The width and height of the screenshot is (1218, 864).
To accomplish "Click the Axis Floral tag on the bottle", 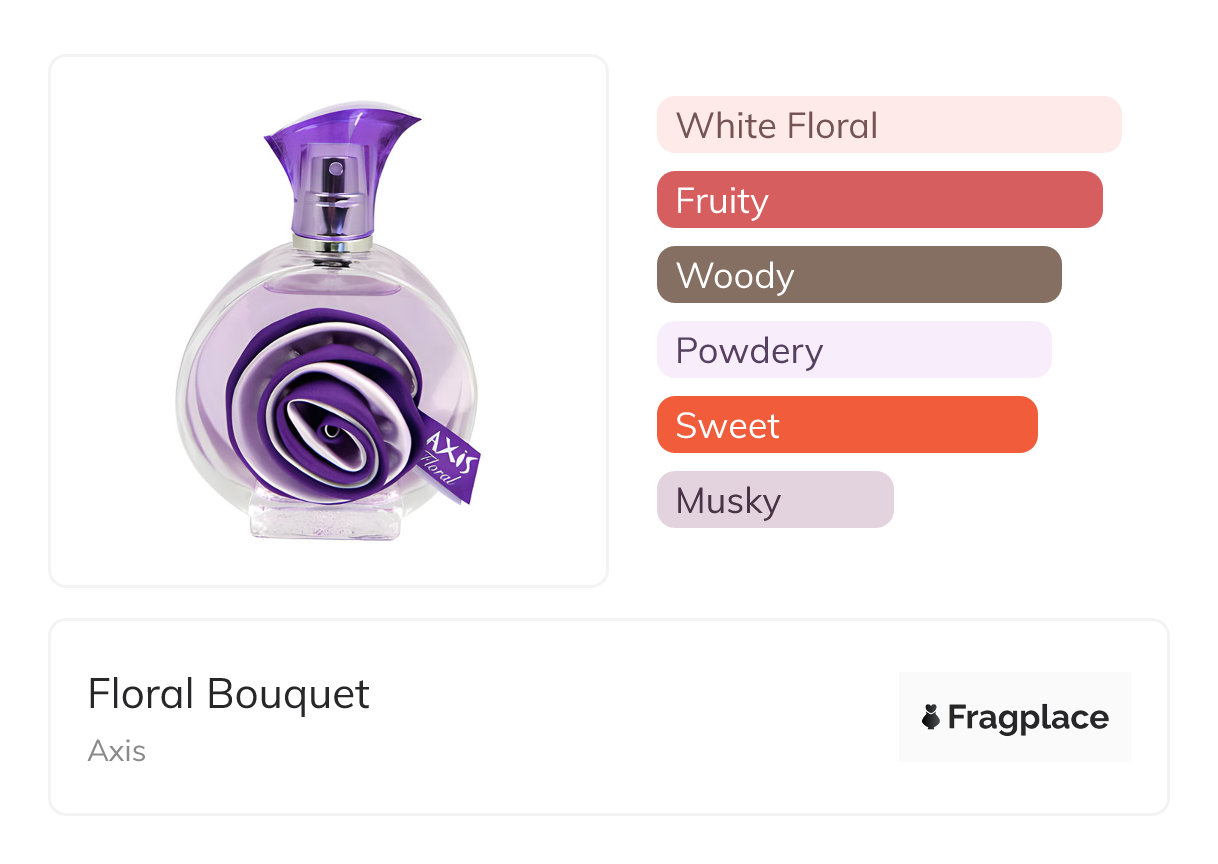I will [x=451, y=458].
